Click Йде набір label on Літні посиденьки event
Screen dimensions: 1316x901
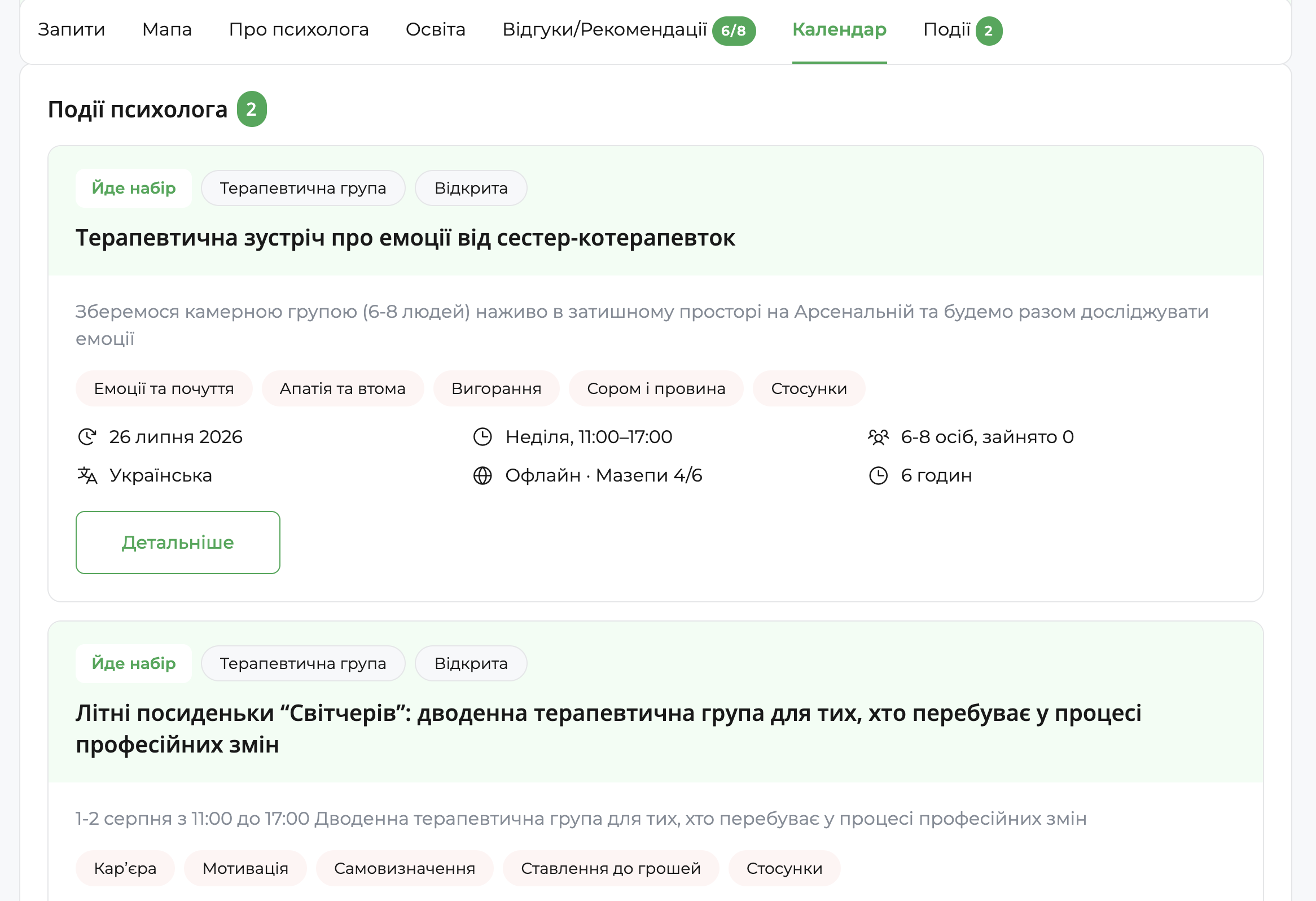pyautogui.click(x=134, y=663)
